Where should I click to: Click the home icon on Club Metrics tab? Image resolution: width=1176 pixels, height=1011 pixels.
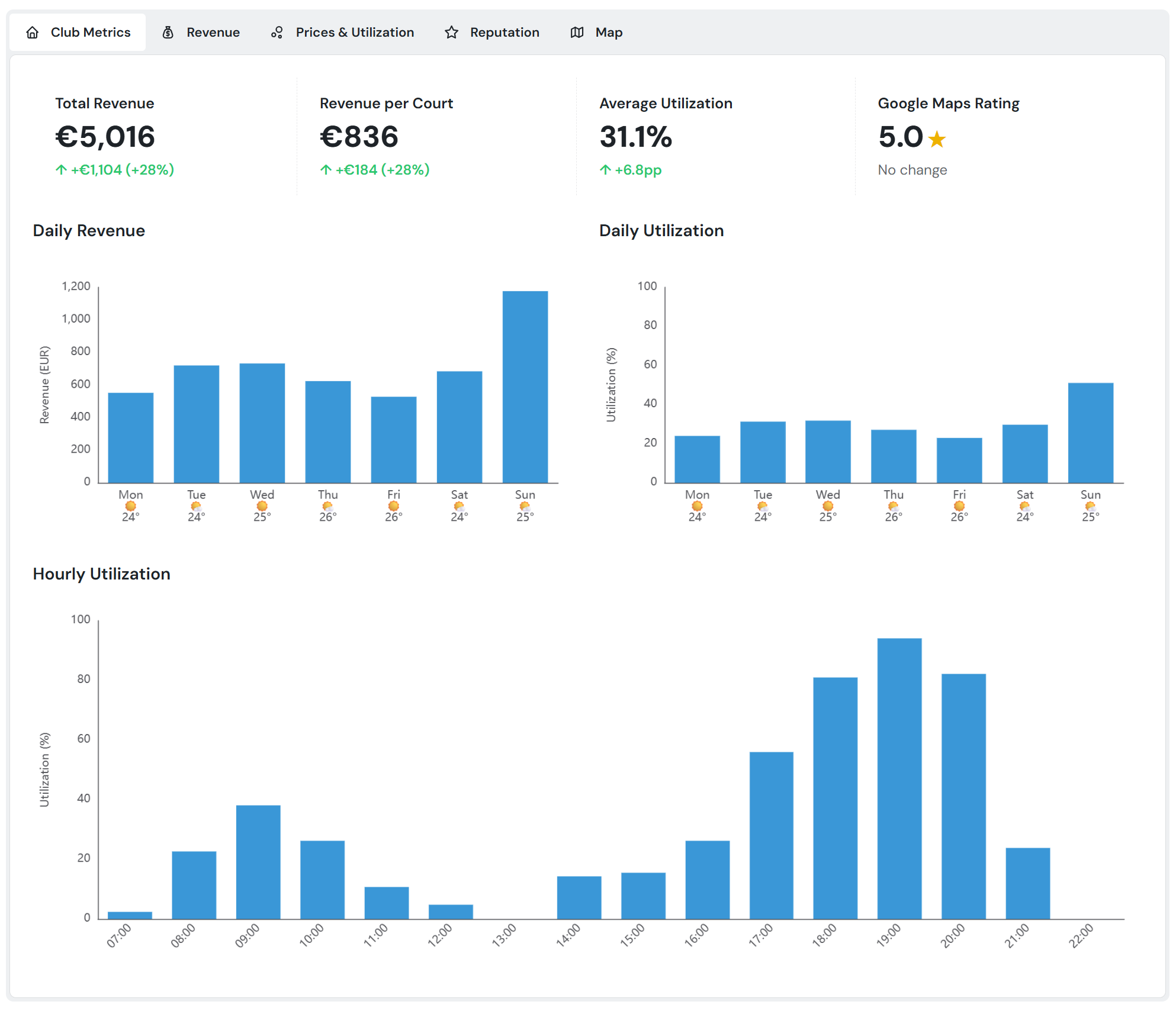[33, 32]
